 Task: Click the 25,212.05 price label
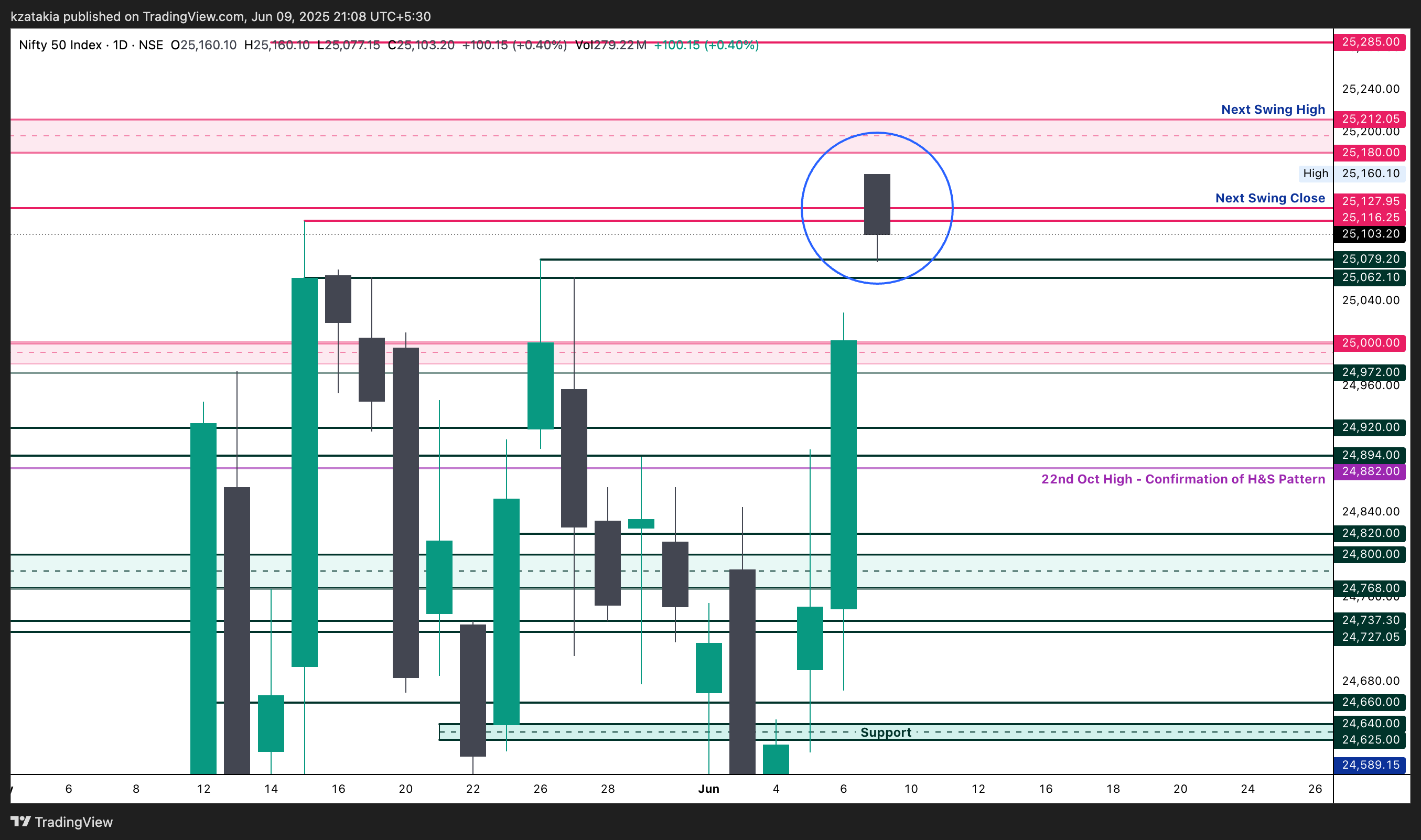1370,119
